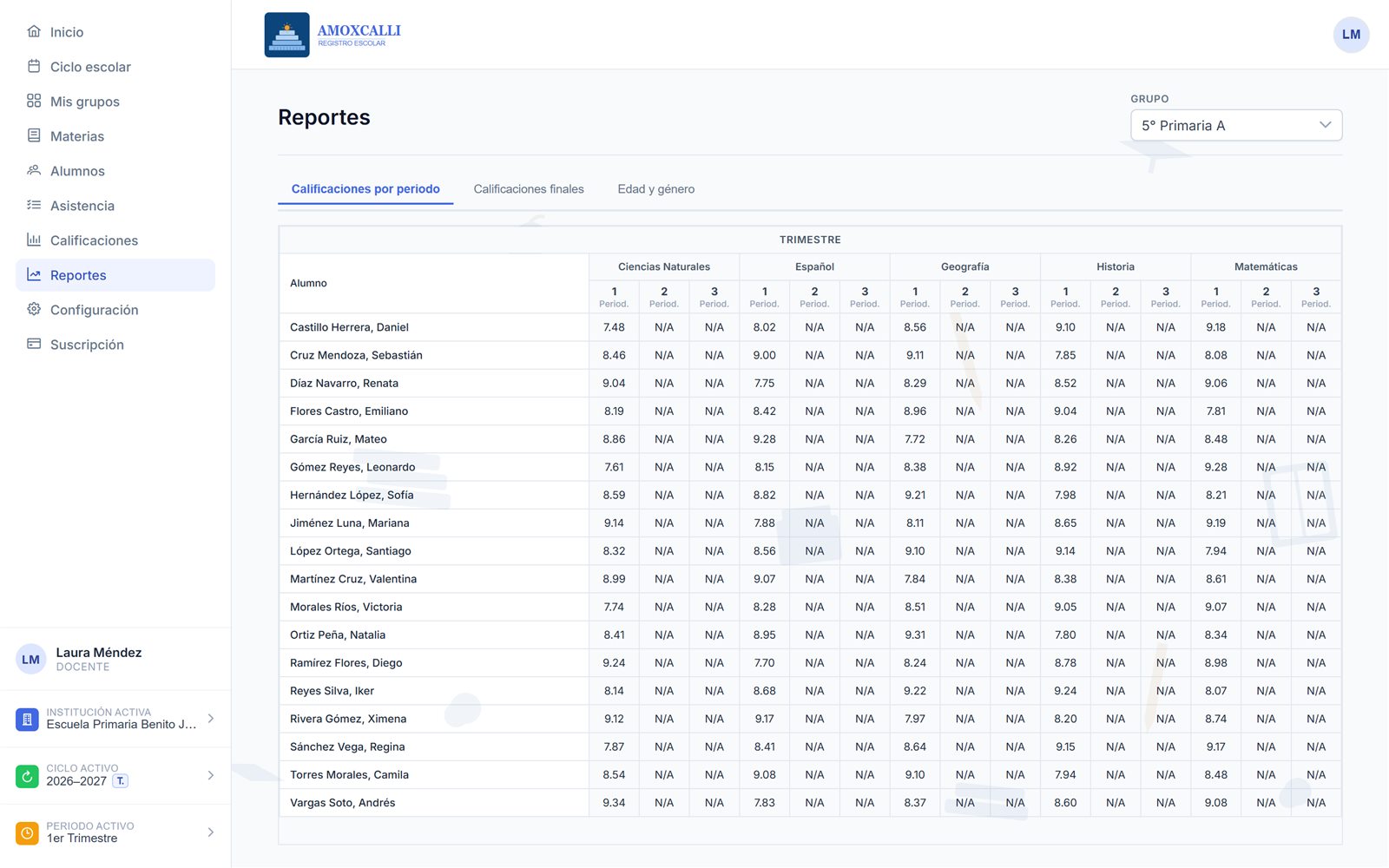Click student name Rivera Gómez, Ximena

pyautogui.click(x=348, y=719)
